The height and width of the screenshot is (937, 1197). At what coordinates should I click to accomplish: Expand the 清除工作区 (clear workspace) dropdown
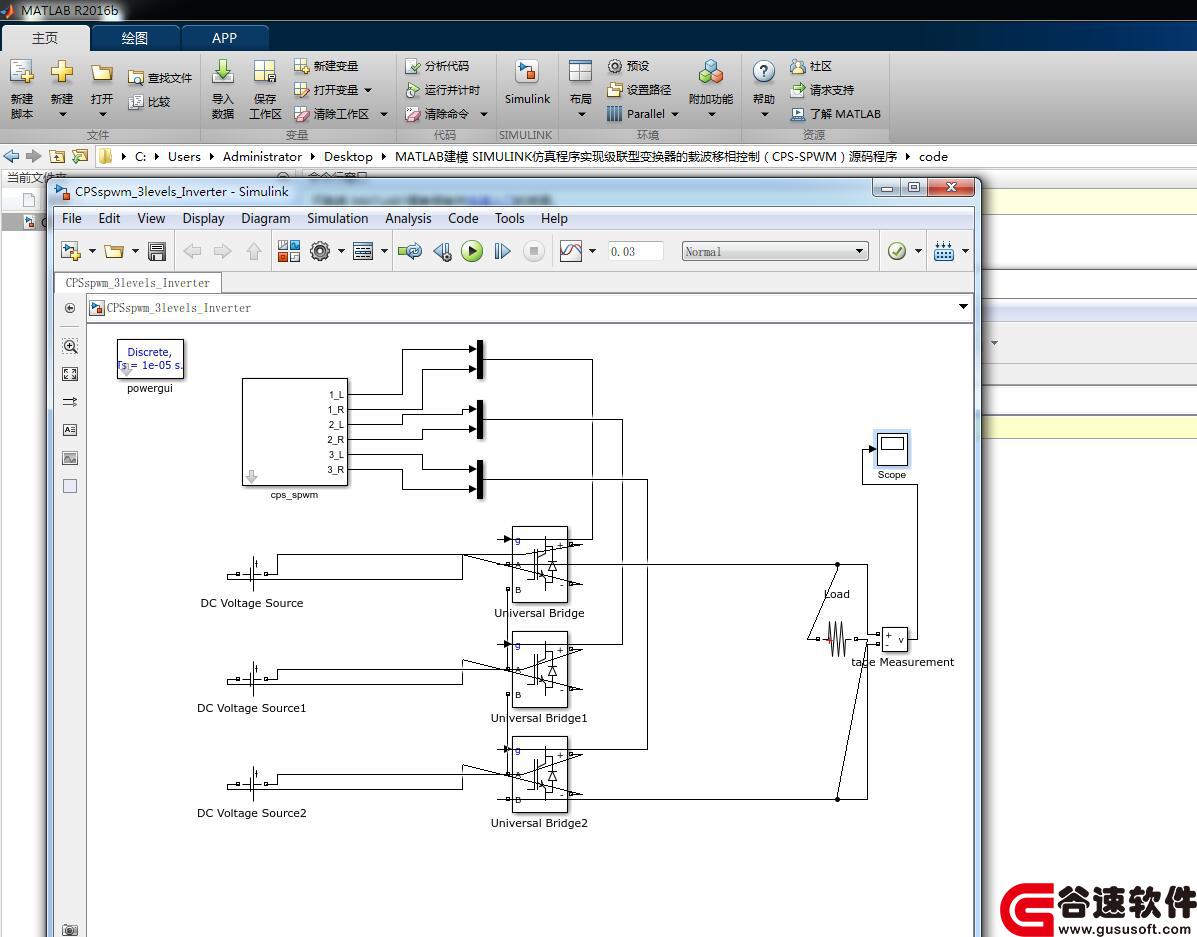pyautogui.click(x=383, y=114)
